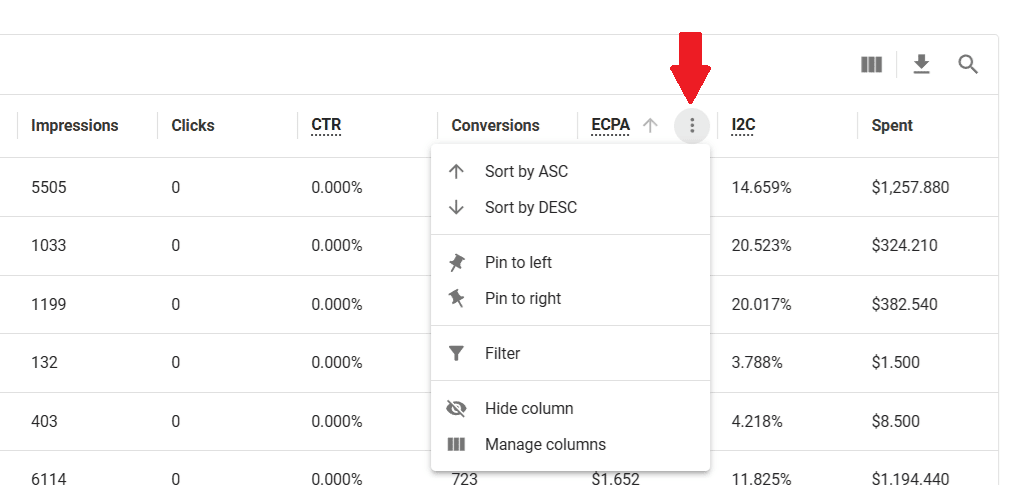Click the ECPA ascending sort arrow
The width and height of the screenshot is (1035, 485).
pos(651,126)
